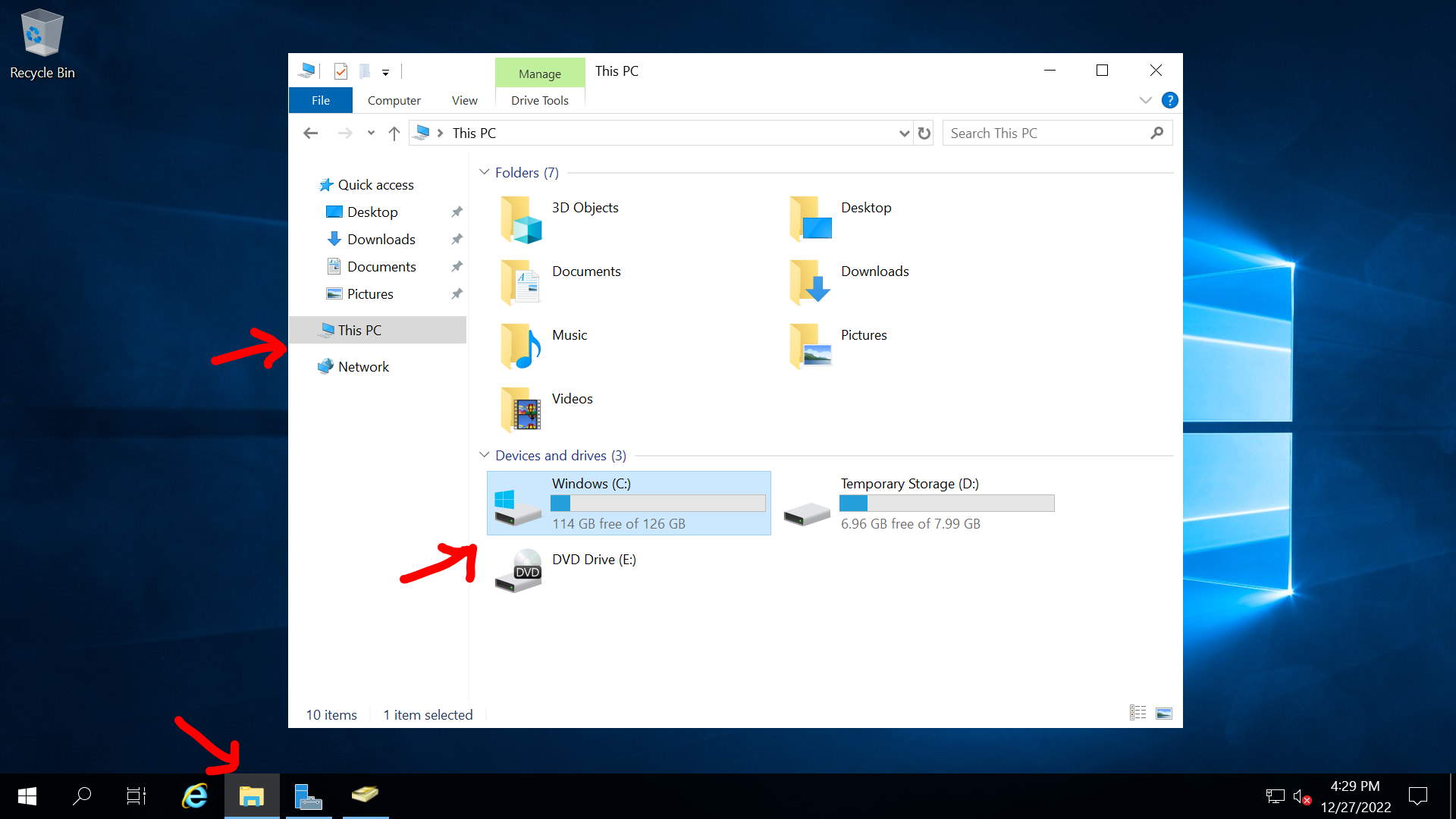The image size is (1456, 819).
Task: Click This PC in the address bar
Action: coord(474,133)
